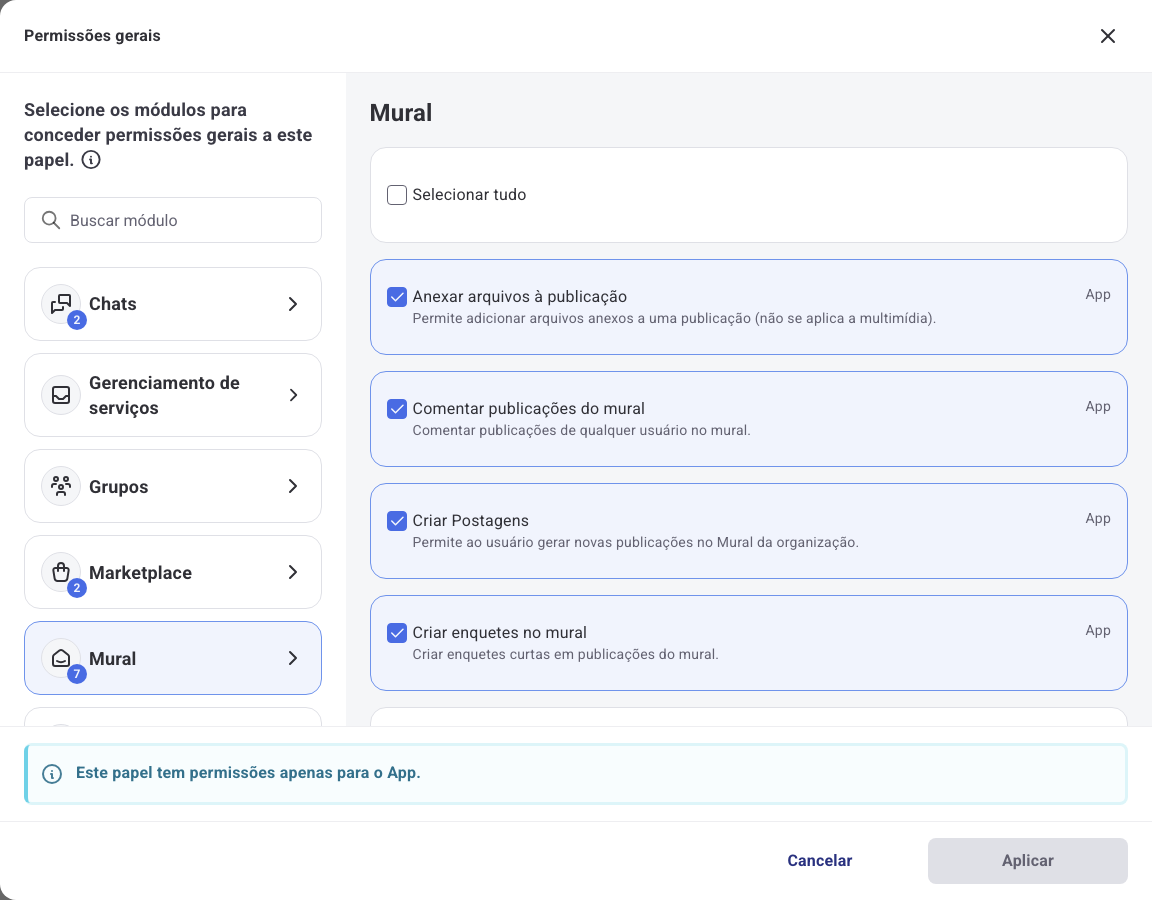Click the Anexar arquivos à publicação title
The height and width of the screenshot is (900, 1152).
tap(519, 297)
